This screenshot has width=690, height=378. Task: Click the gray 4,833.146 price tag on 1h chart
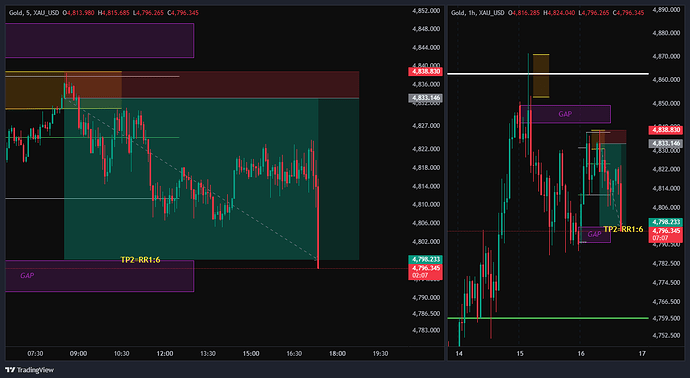coord(665,143)
